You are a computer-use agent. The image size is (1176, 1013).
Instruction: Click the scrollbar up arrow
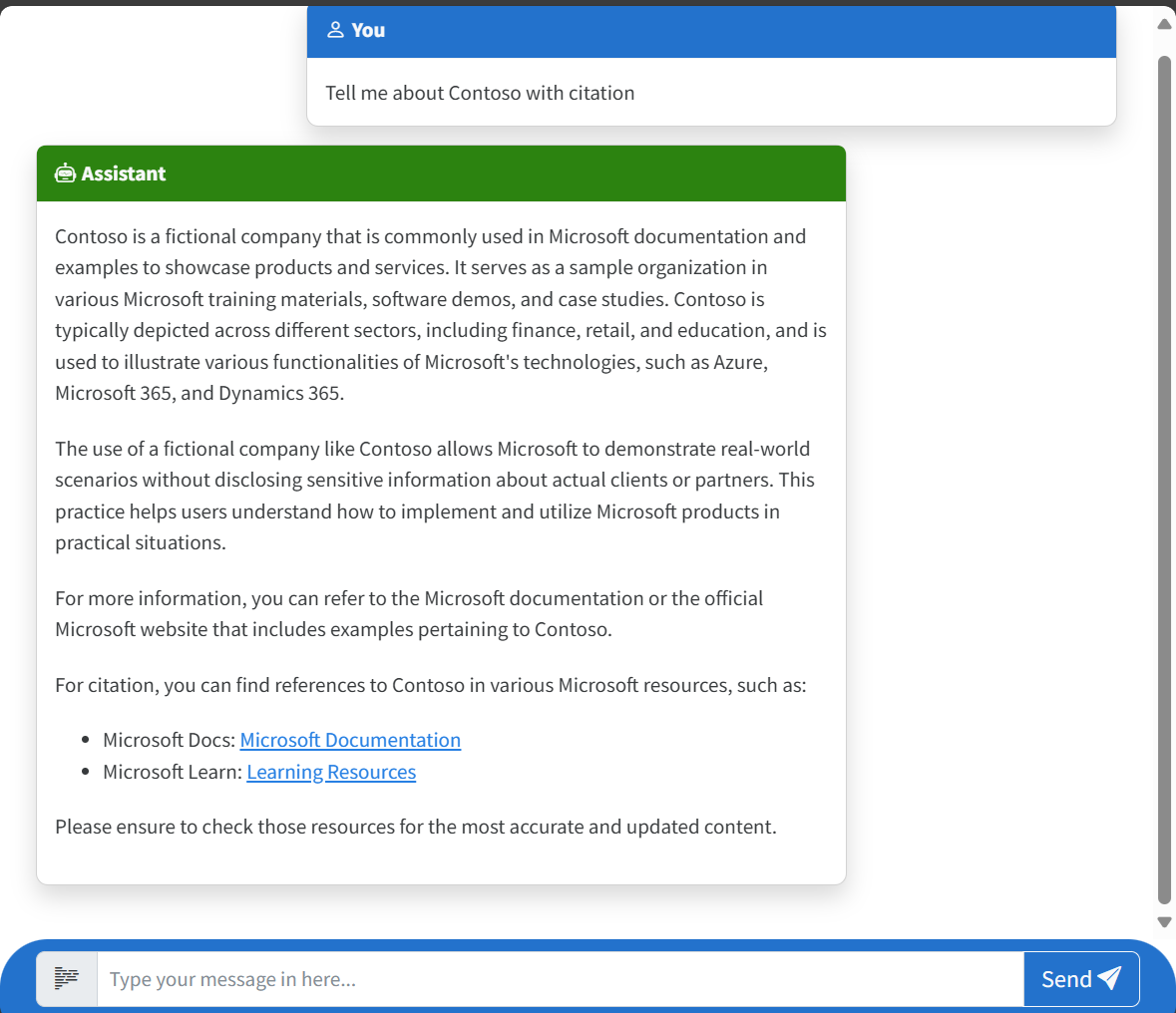1164,24
